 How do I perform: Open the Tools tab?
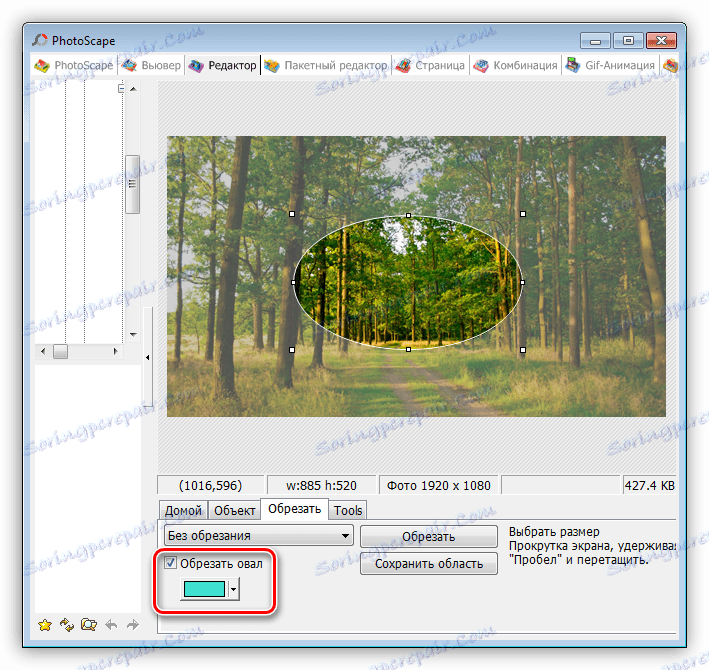coord(348,510)
